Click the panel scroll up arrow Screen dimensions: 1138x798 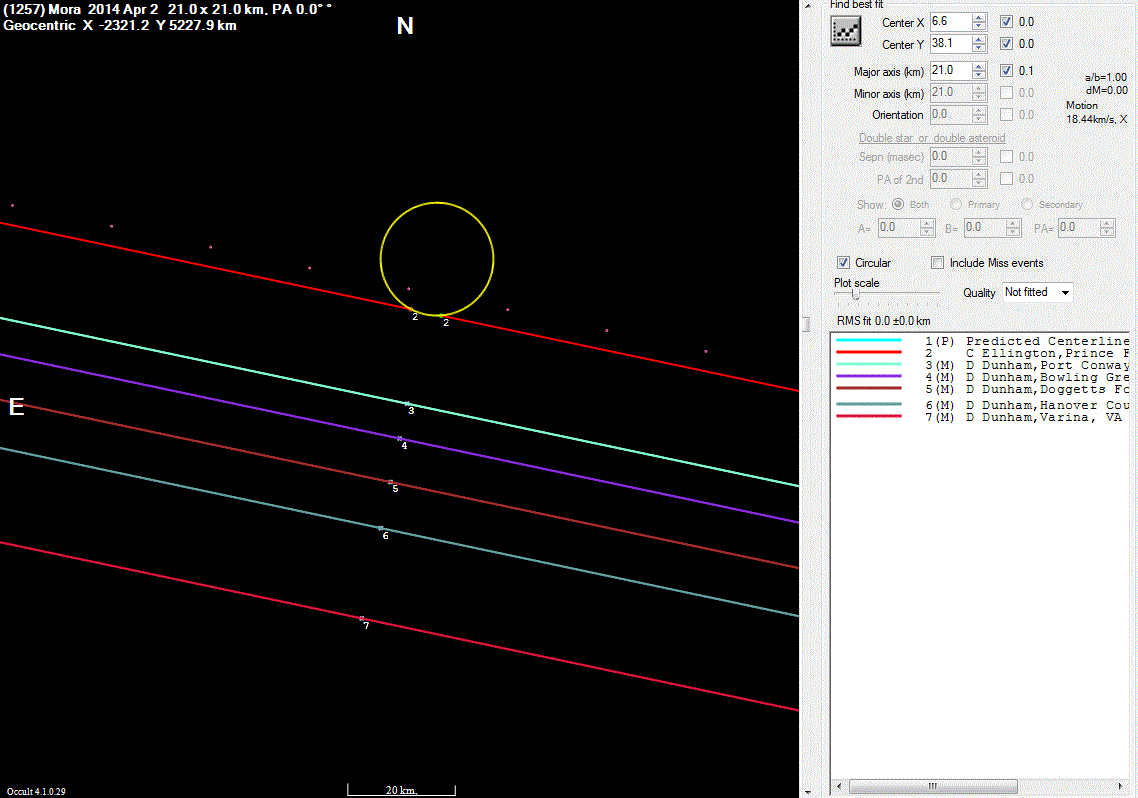tap(807, 6)
